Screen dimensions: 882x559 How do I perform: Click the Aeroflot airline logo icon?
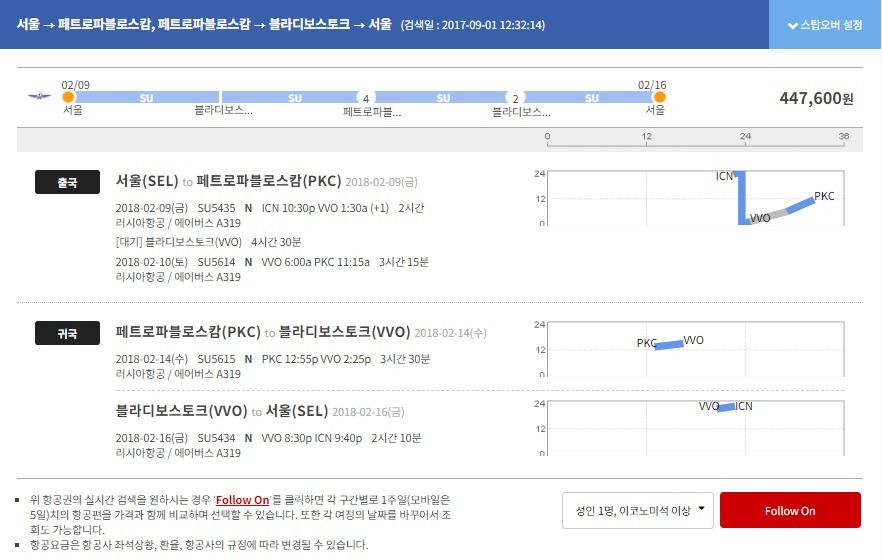coord(39,96)
